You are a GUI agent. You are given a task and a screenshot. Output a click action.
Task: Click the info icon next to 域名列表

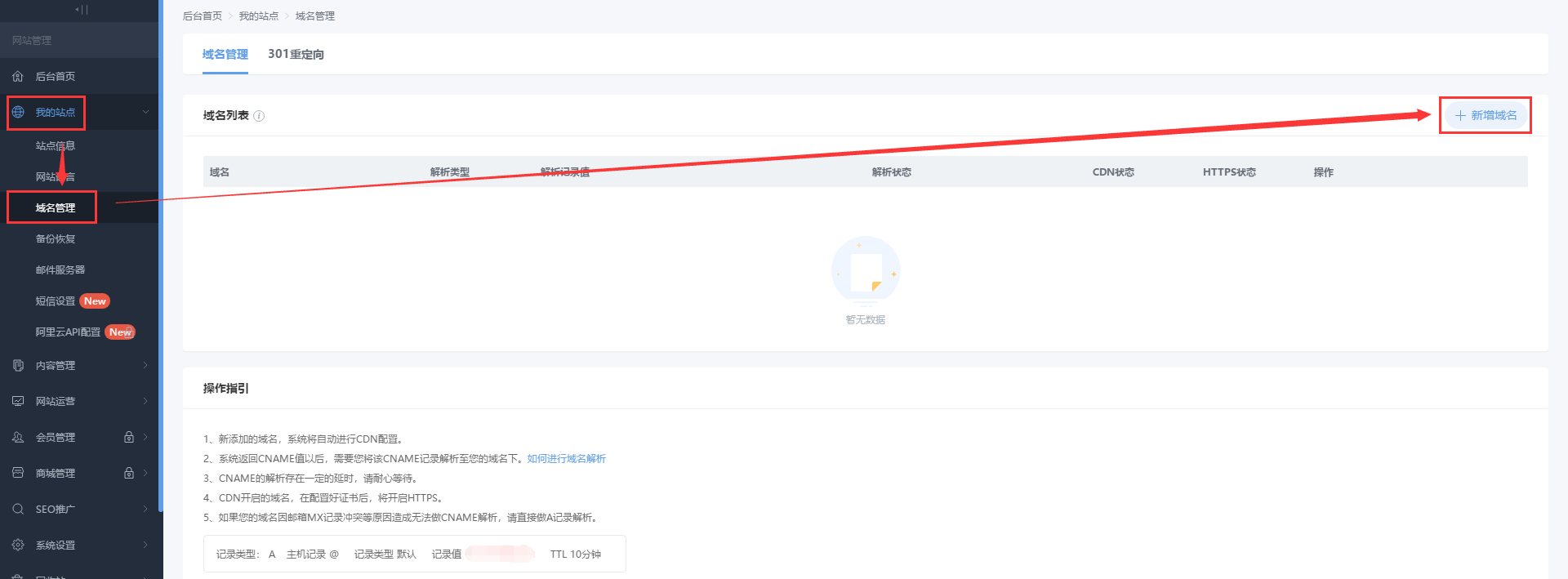pyautogui.click(x=259, y=116)
